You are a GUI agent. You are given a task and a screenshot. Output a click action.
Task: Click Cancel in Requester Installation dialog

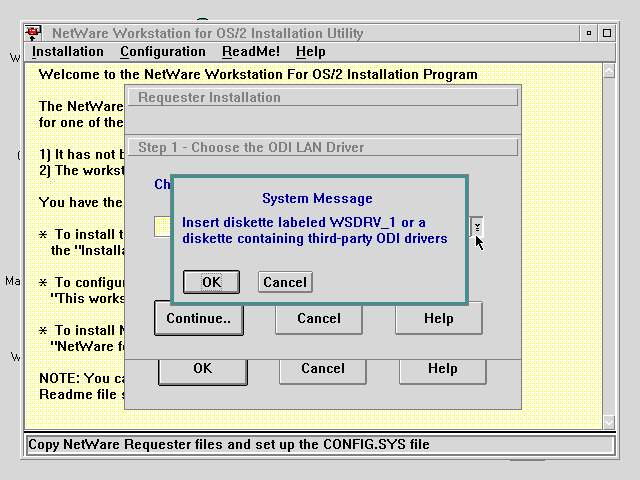(323, 372)
